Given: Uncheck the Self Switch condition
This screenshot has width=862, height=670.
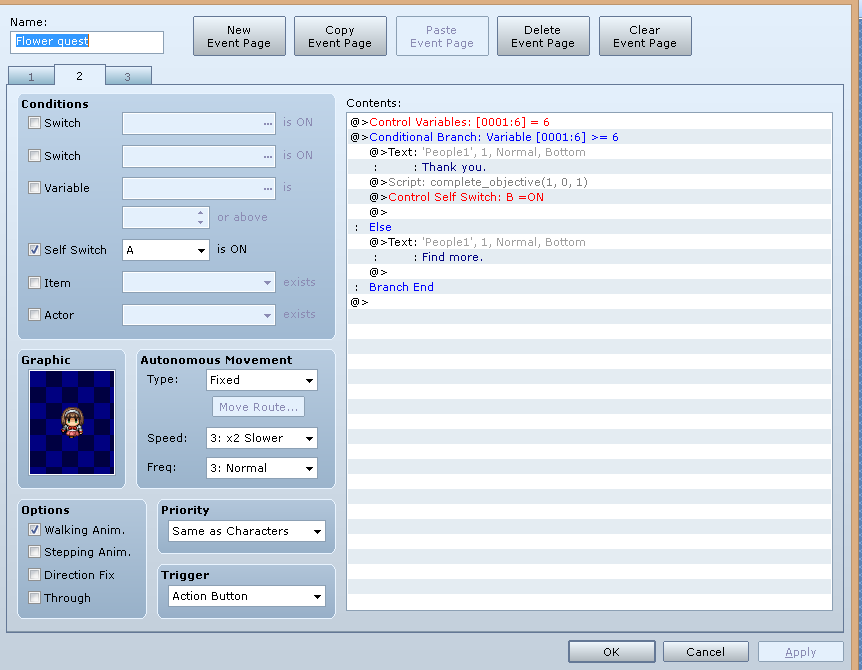Looking at the screenshot, I should pos(35,250).
